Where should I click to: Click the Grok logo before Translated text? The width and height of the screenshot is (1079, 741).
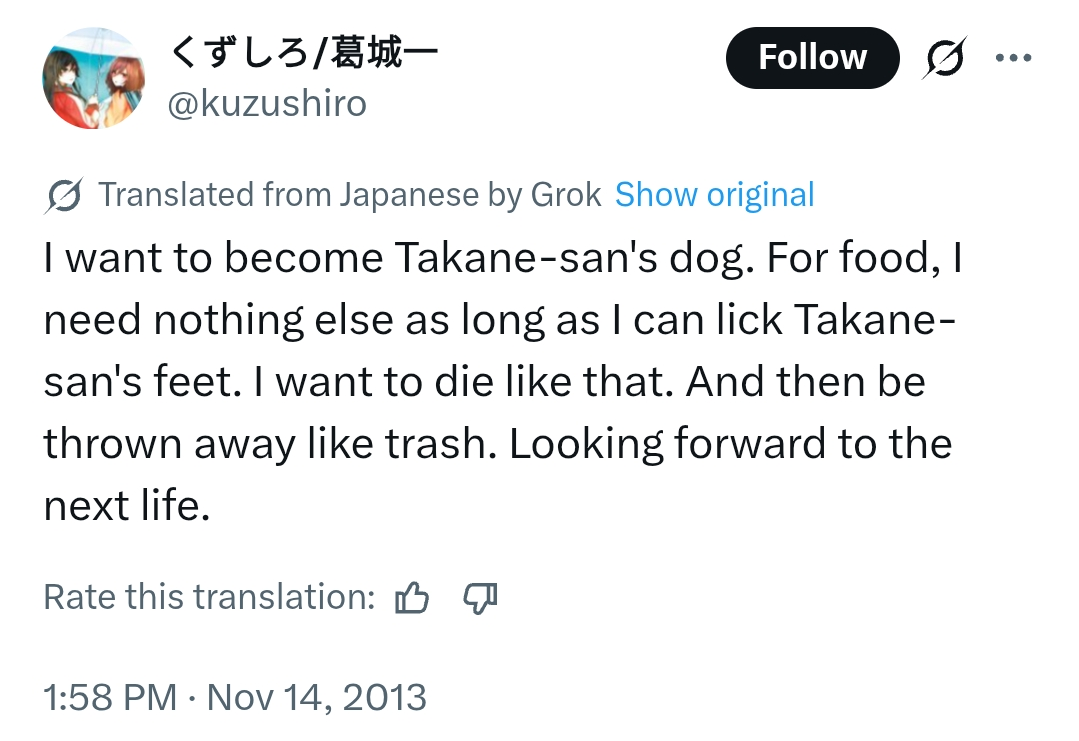tap(63, 195)
